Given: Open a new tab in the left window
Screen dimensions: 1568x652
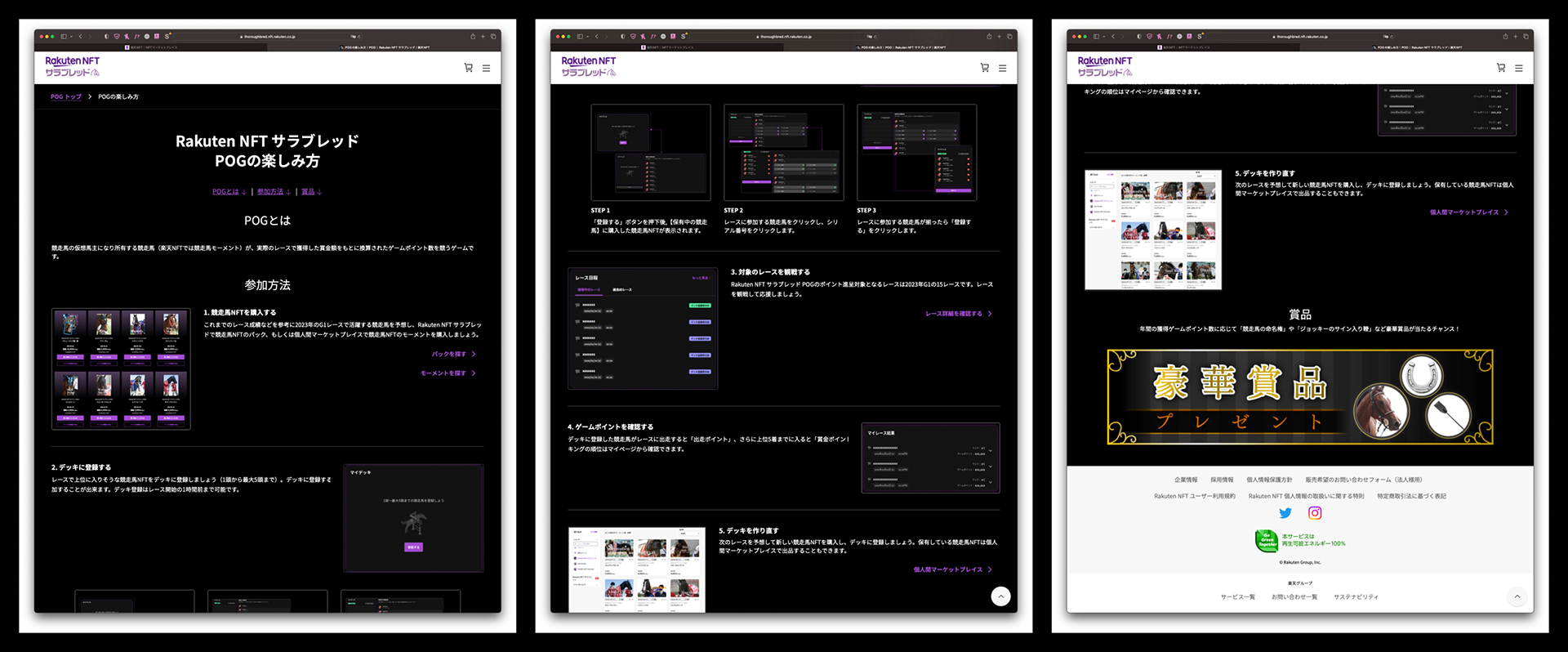Looking at the screenshot, I should click(x=483, y=37).
